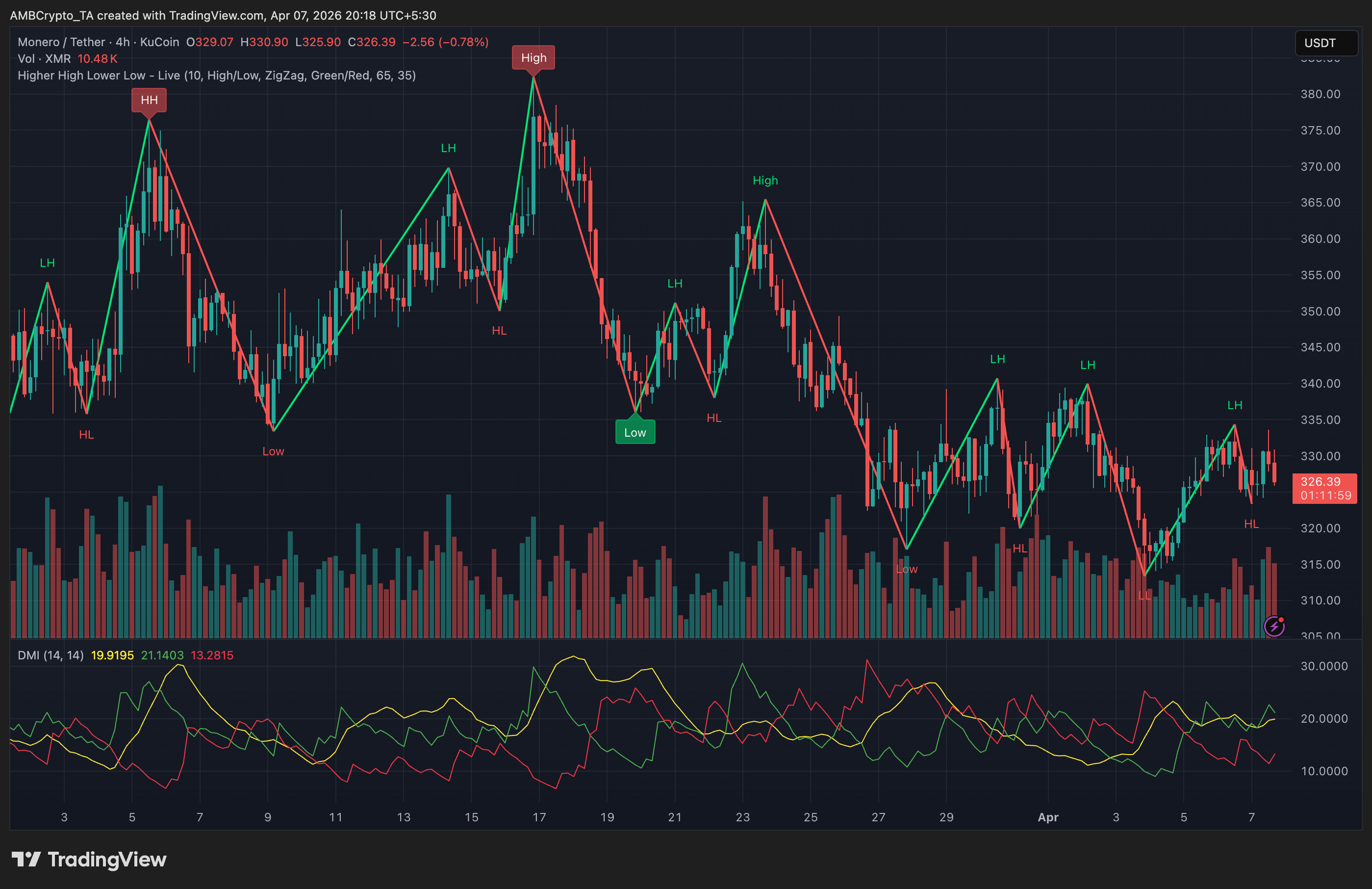Click the rightmost HL label near April 7
This screenshot has width=1372, height=889.
tap(1251, 524)
